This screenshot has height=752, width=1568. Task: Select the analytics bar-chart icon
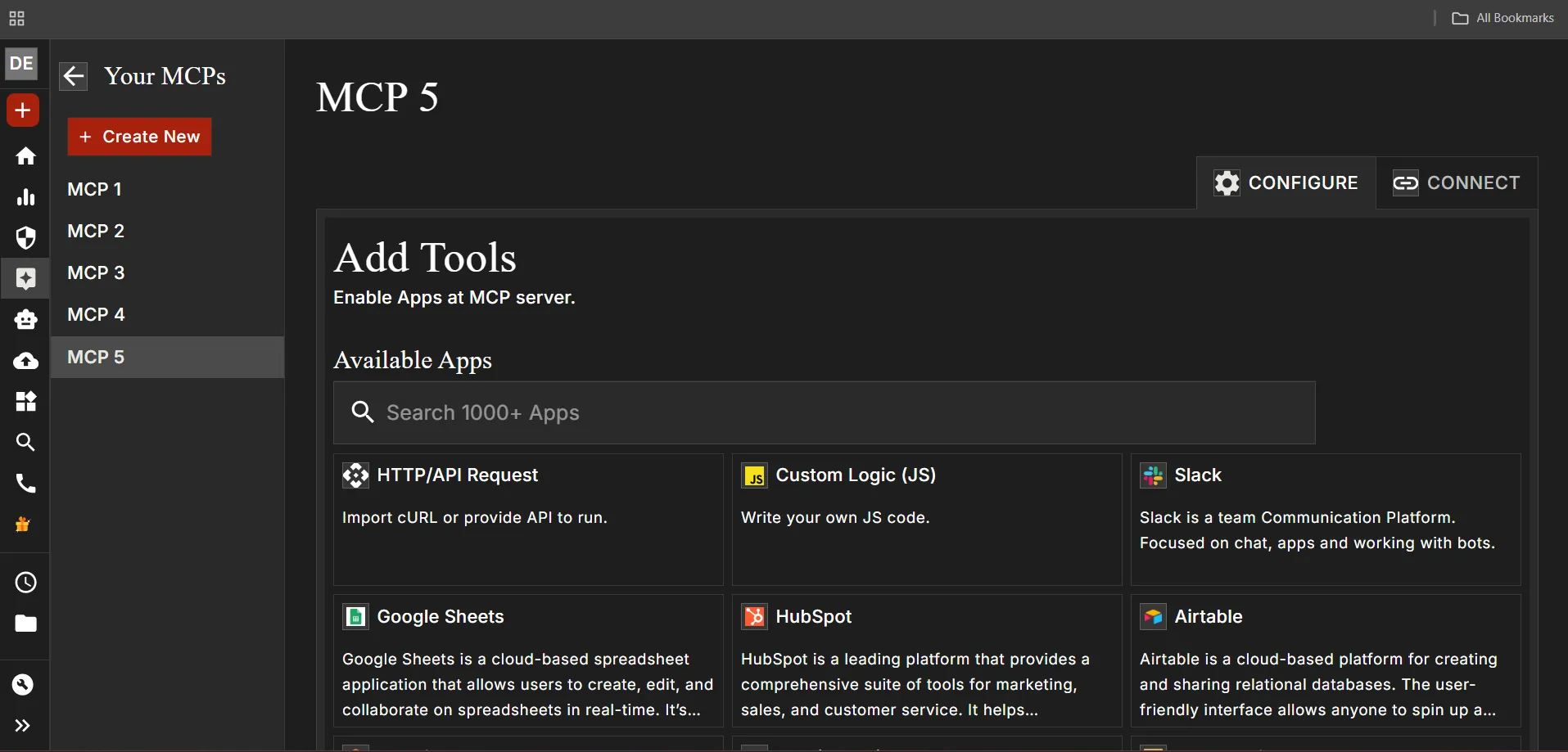pos(25,196)
